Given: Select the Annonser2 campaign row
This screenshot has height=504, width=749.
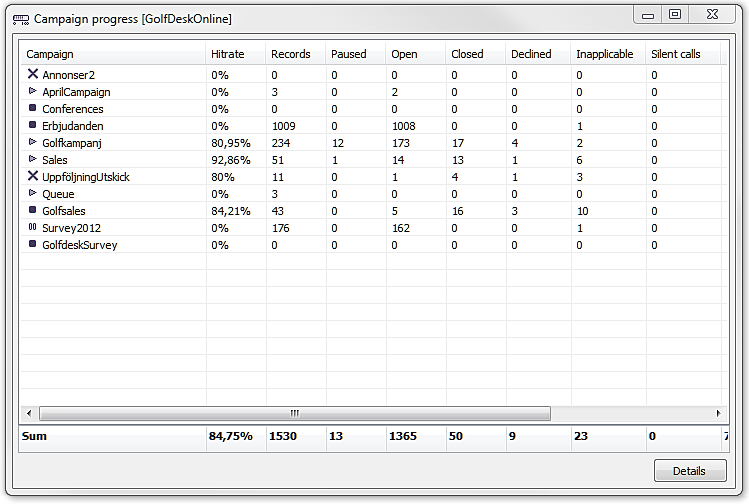Looking at the screenshot, I should pos(374,75).
